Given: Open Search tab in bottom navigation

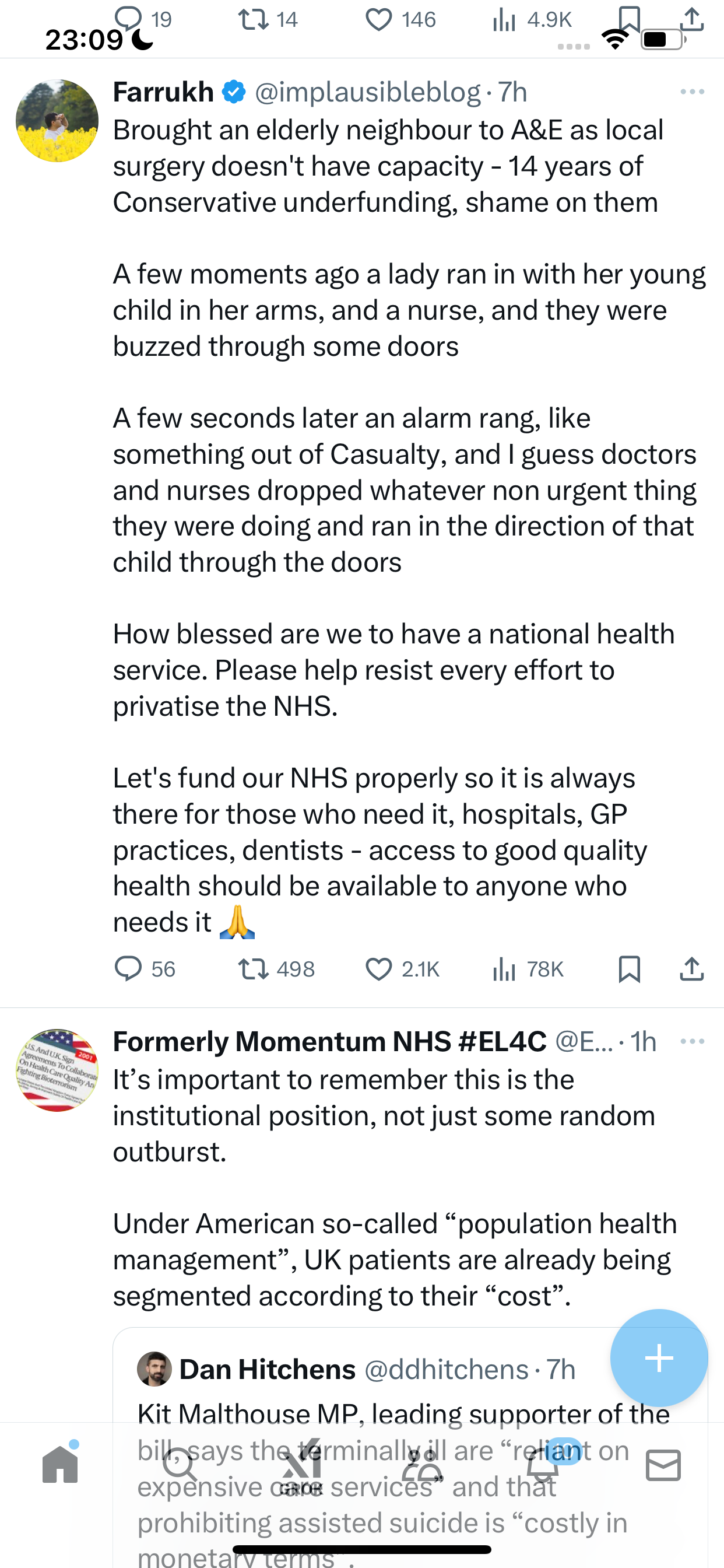Looking at the screenshot, I should (181, 1465).
